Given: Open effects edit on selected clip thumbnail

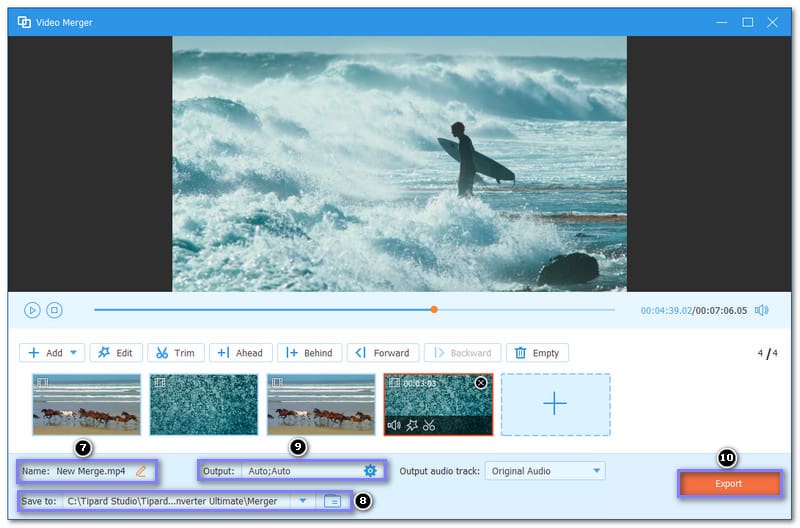Looking at the screenshot, I should 411,425.
